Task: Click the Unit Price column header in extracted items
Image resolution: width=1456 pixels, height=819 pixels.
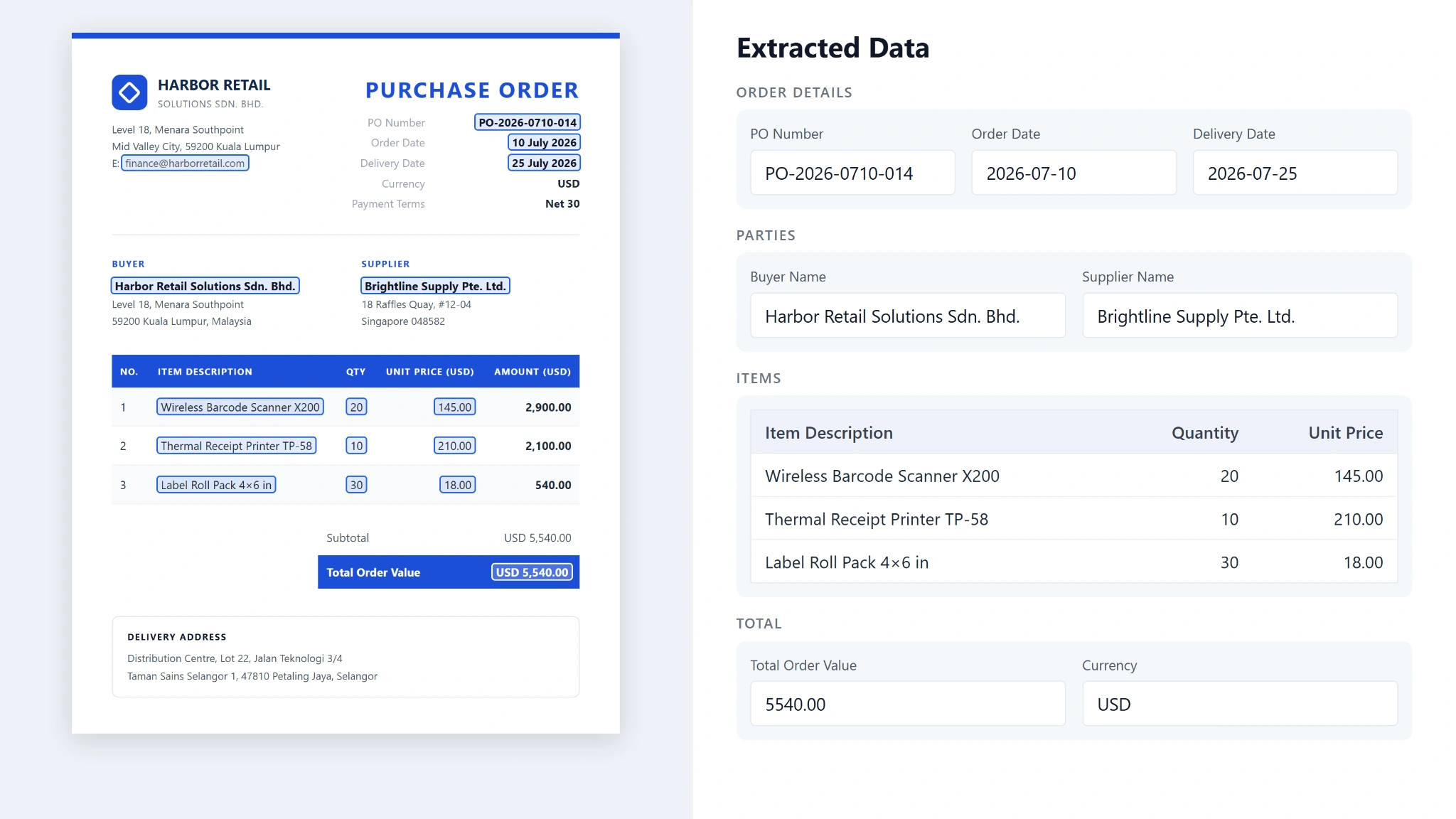Action: (x=1346, y=432)
